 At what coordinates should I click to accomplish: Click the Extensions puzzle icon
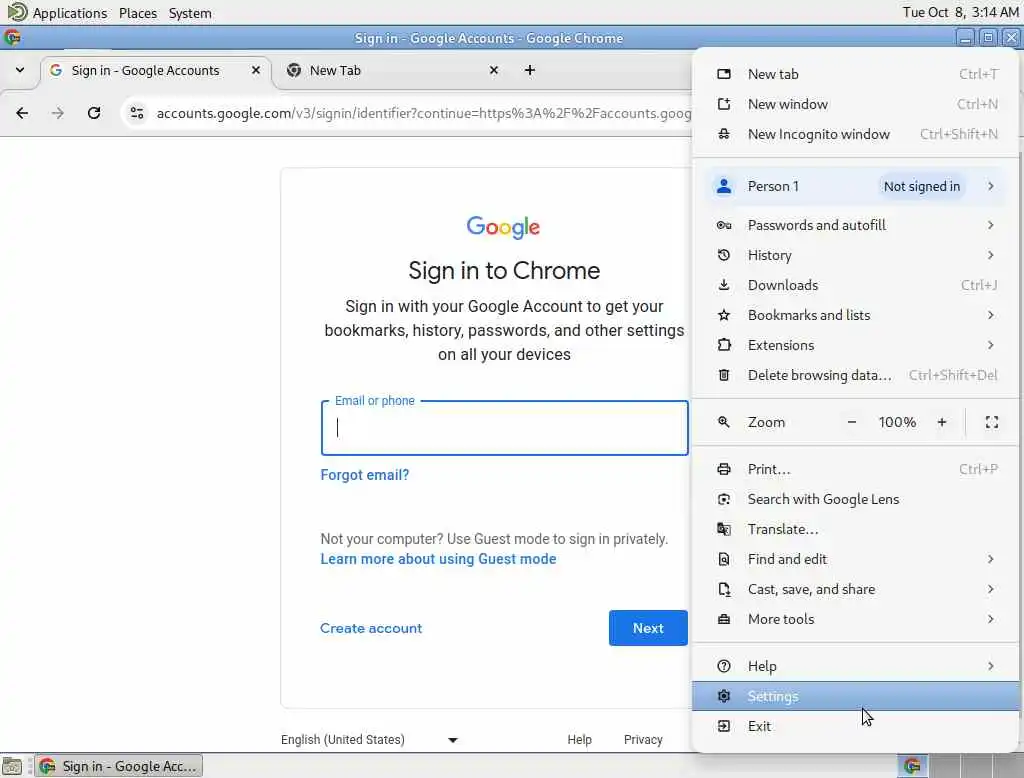pos(724,345)
